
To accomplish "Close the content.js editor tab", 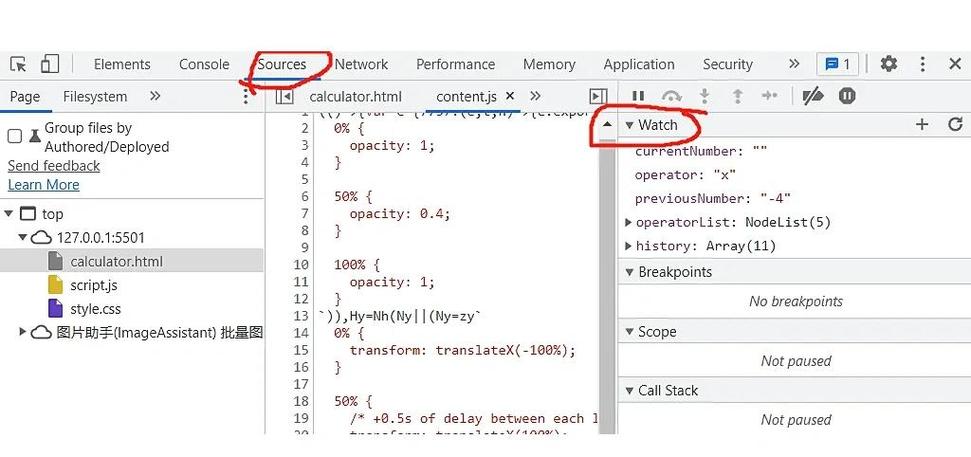I will point(510,96).
